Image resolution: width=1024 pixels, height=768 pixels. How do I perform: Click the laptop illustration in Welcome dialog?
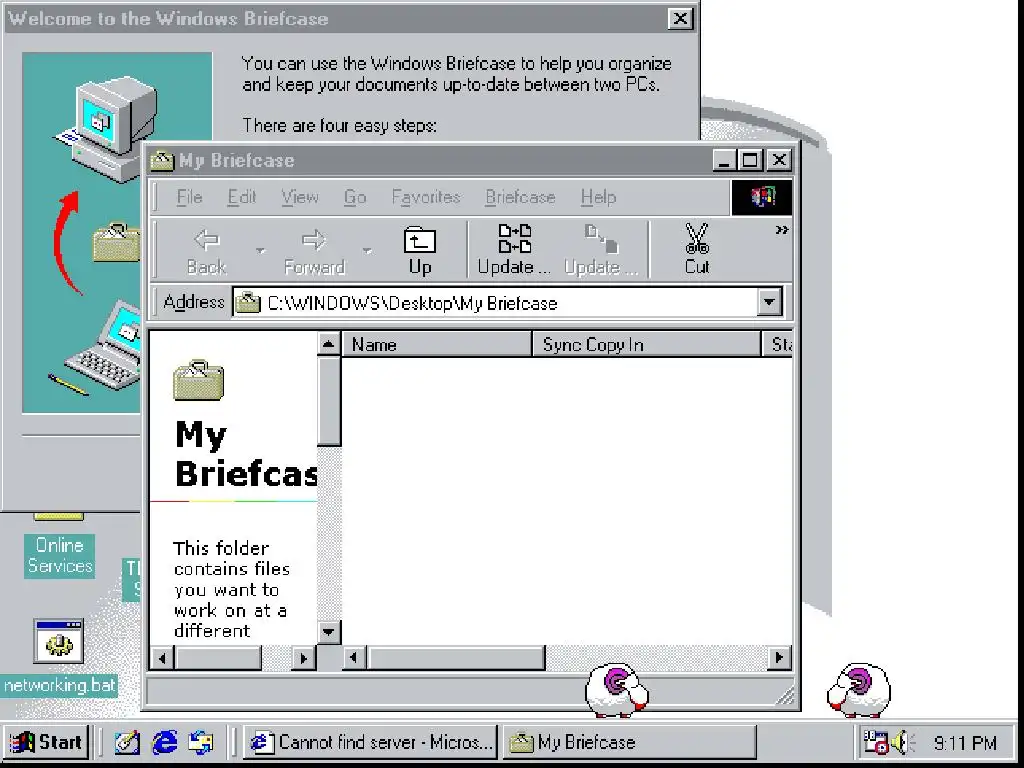tap(103, 347)
